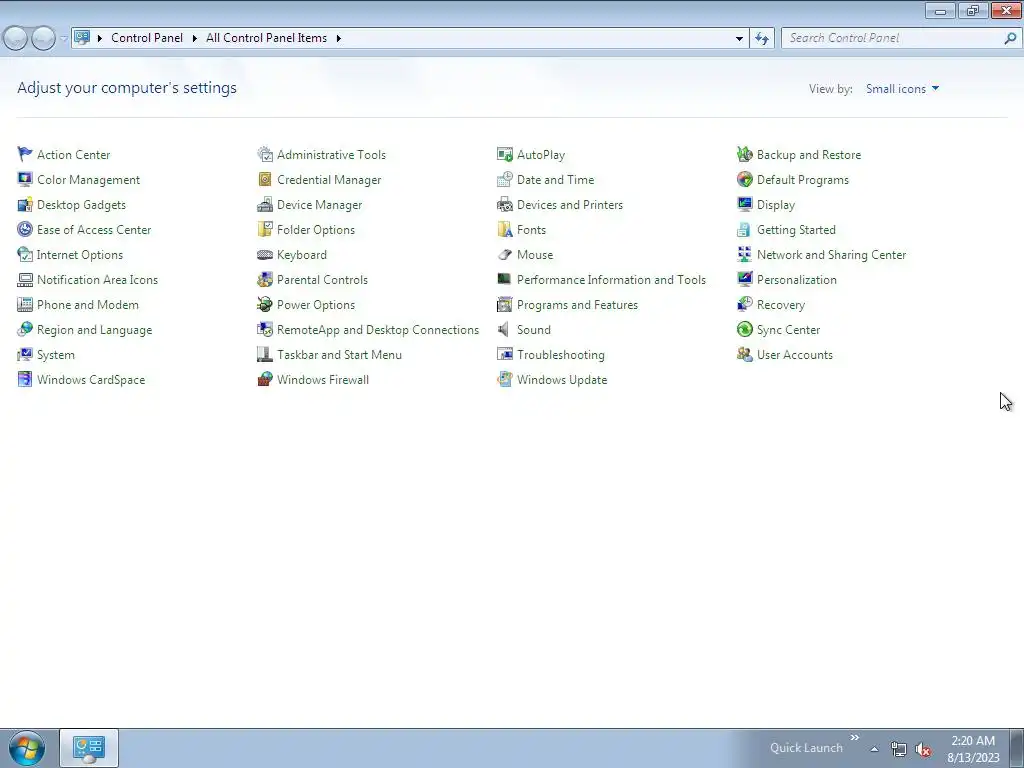The width and height of the screenshot is (1024, 768).
Task: Select the Control Panel breadcrumb
Action: coord(147,38)
